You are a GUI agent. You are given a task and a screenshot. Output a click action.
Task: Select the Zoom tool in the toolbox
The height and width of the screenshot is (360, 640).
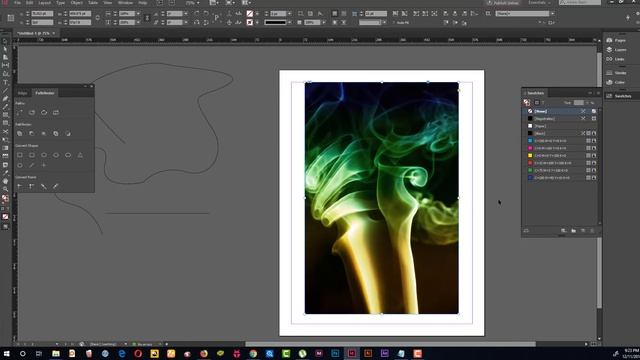[x=5, y=189]
